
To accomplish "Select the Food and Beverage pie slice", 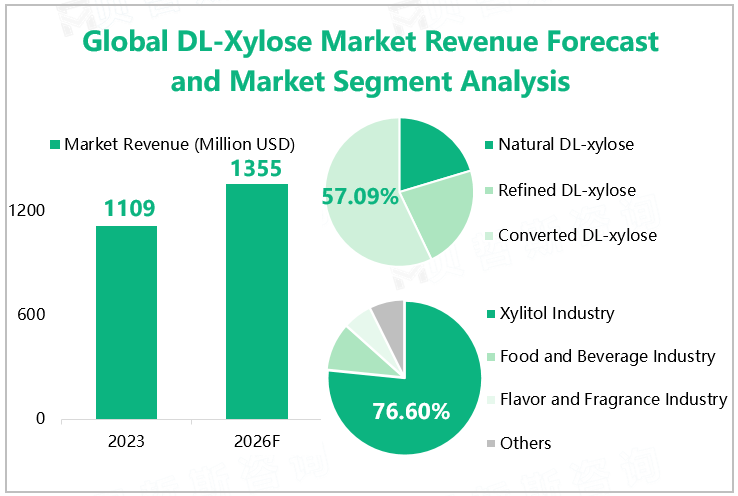I will [x=348, y=349].
